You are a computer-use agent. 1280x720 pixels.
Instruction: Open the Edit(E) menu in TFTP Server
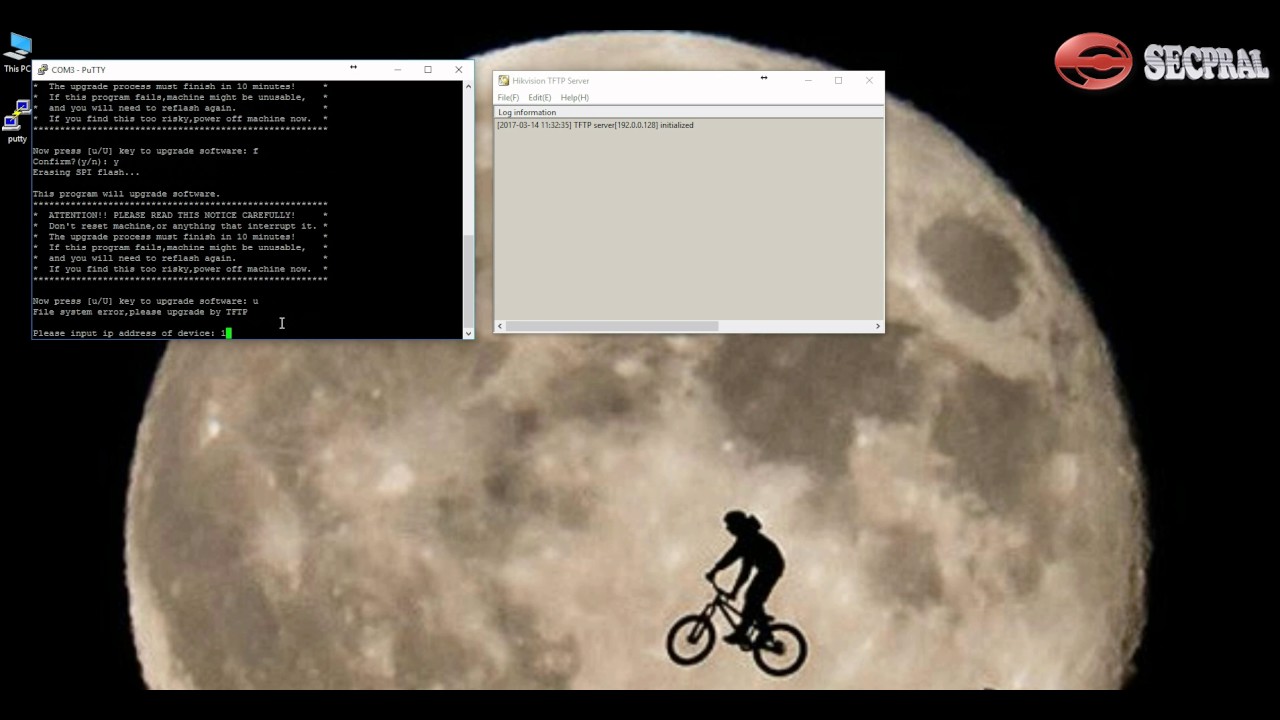tap(540, 98)
